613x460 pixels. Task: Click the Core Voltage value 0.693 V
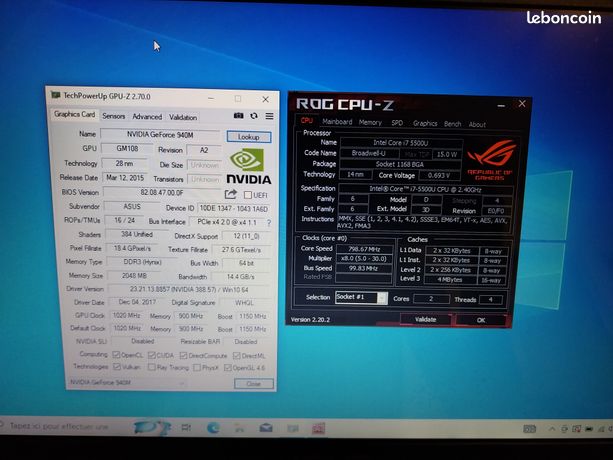(439, 175)
